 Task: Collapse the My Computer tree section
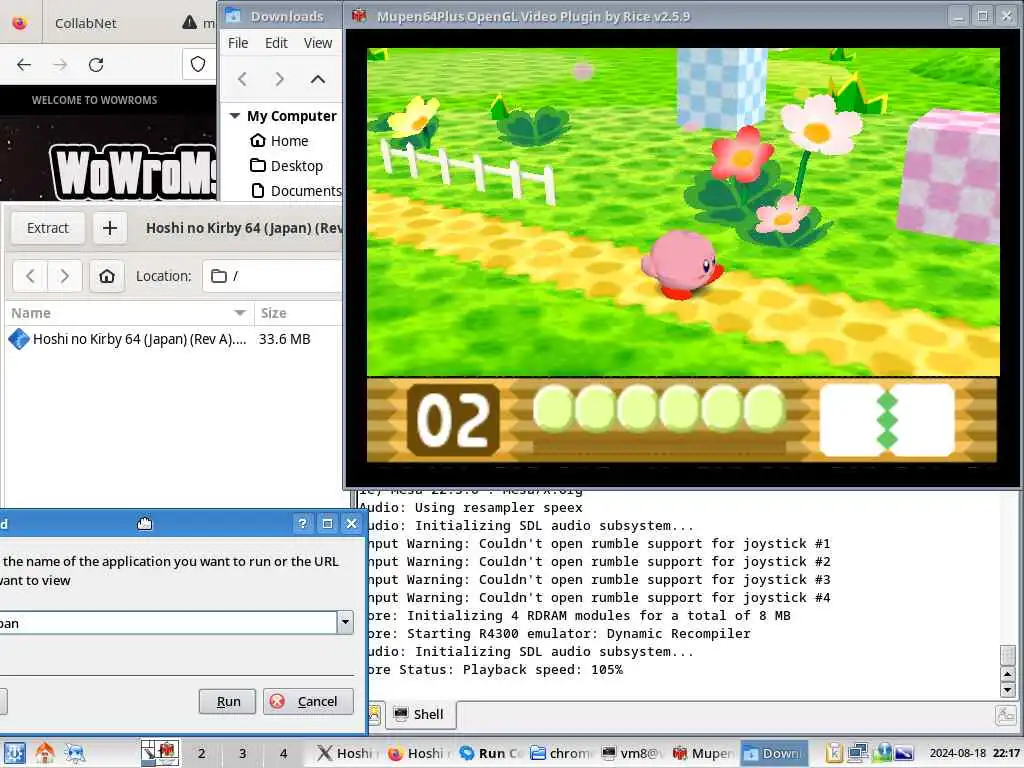click(234, 116)
